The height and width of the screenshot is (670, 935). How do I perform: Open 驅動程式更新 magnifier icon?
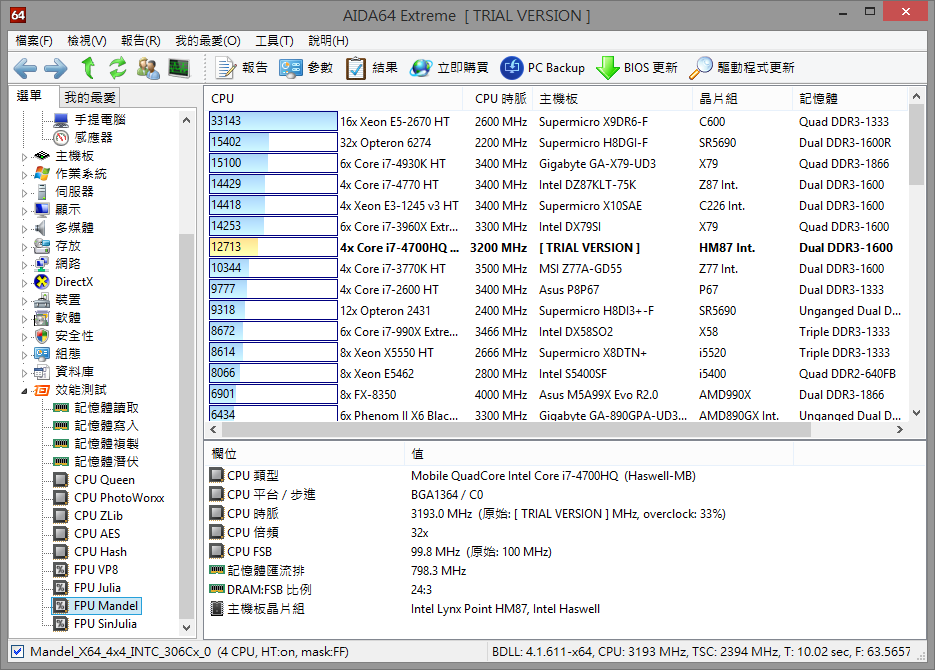pyautogui.click(x=701, y=68)
